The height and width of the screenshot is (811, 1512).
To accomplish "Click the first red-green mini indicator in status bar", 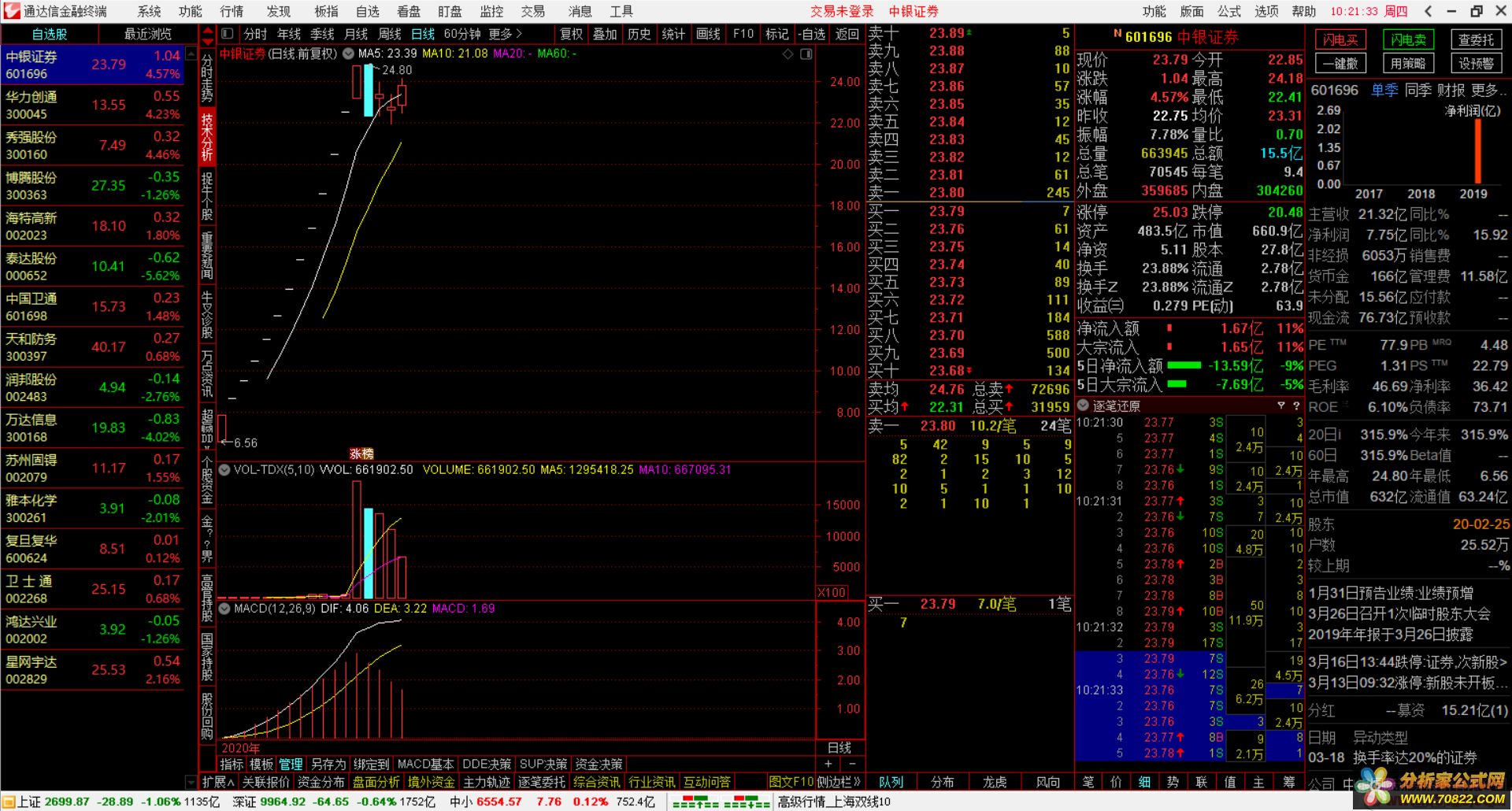I will 695,802.
